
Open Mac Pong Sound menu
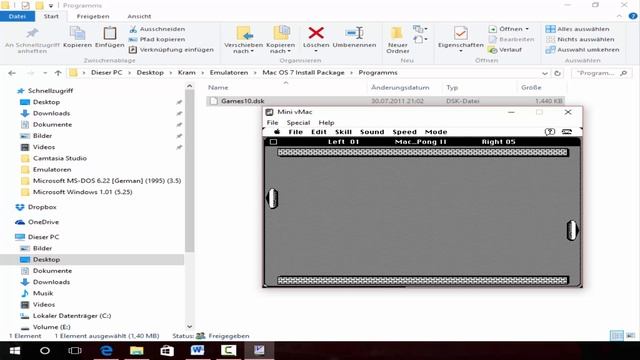pos(372,132)
